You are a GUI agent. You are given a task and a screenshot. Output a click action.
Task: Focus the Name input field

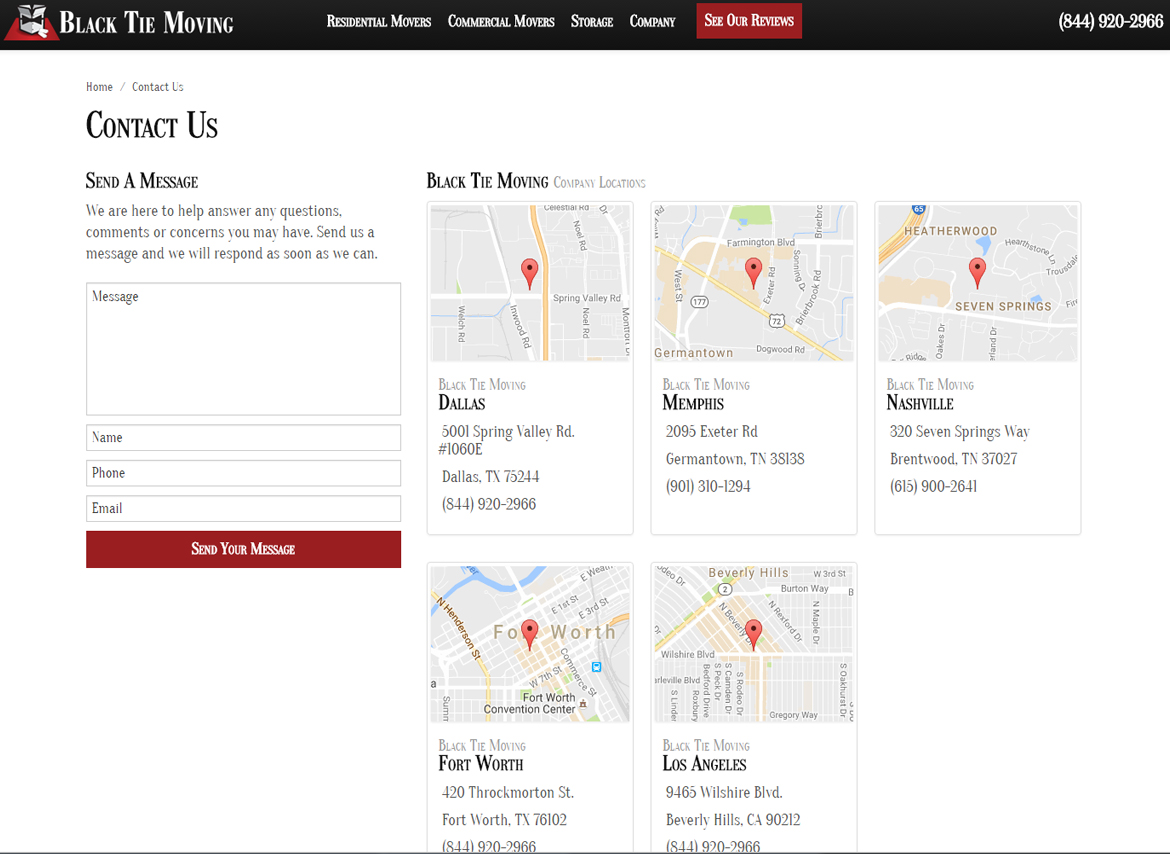[243, 438]
